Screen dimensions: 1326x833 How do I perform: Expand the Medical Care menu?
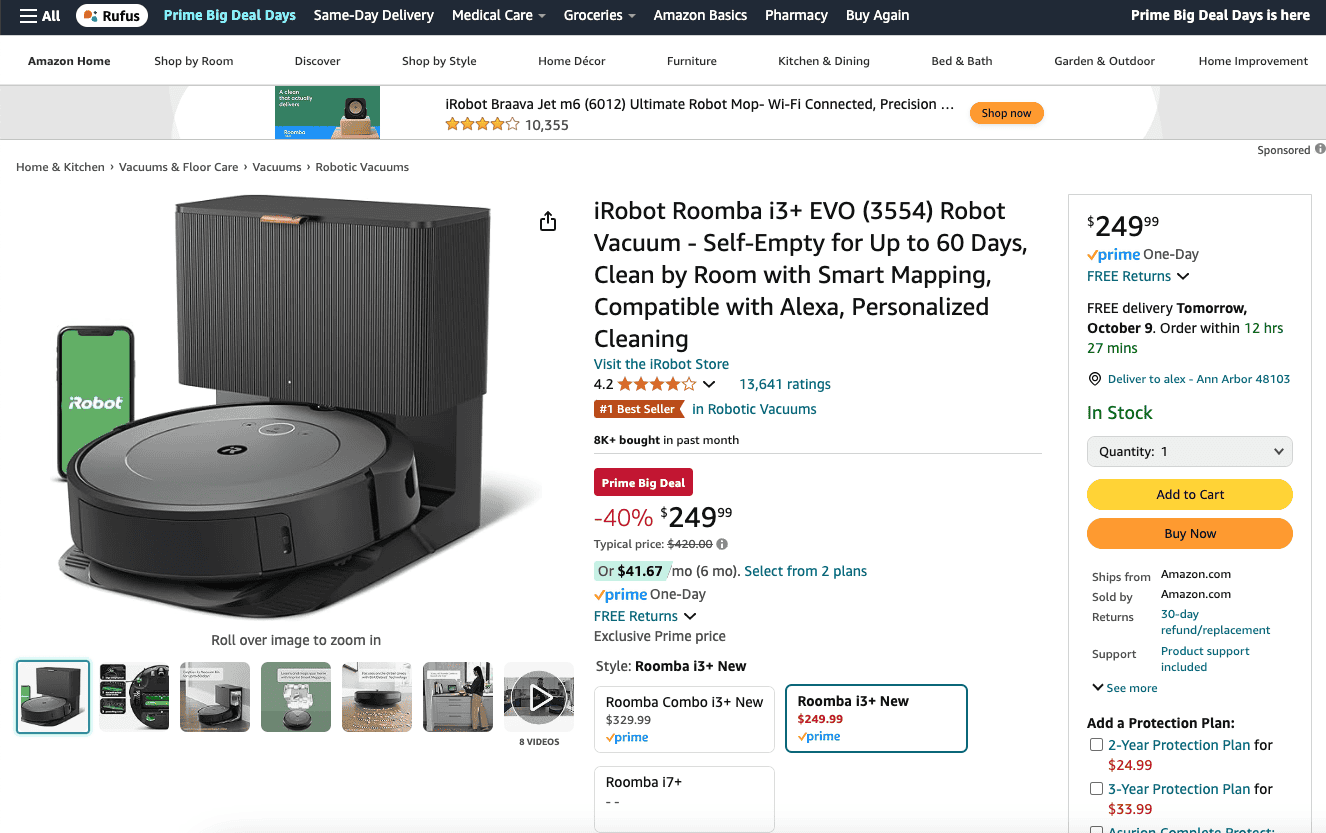click(x=498, y=15)
